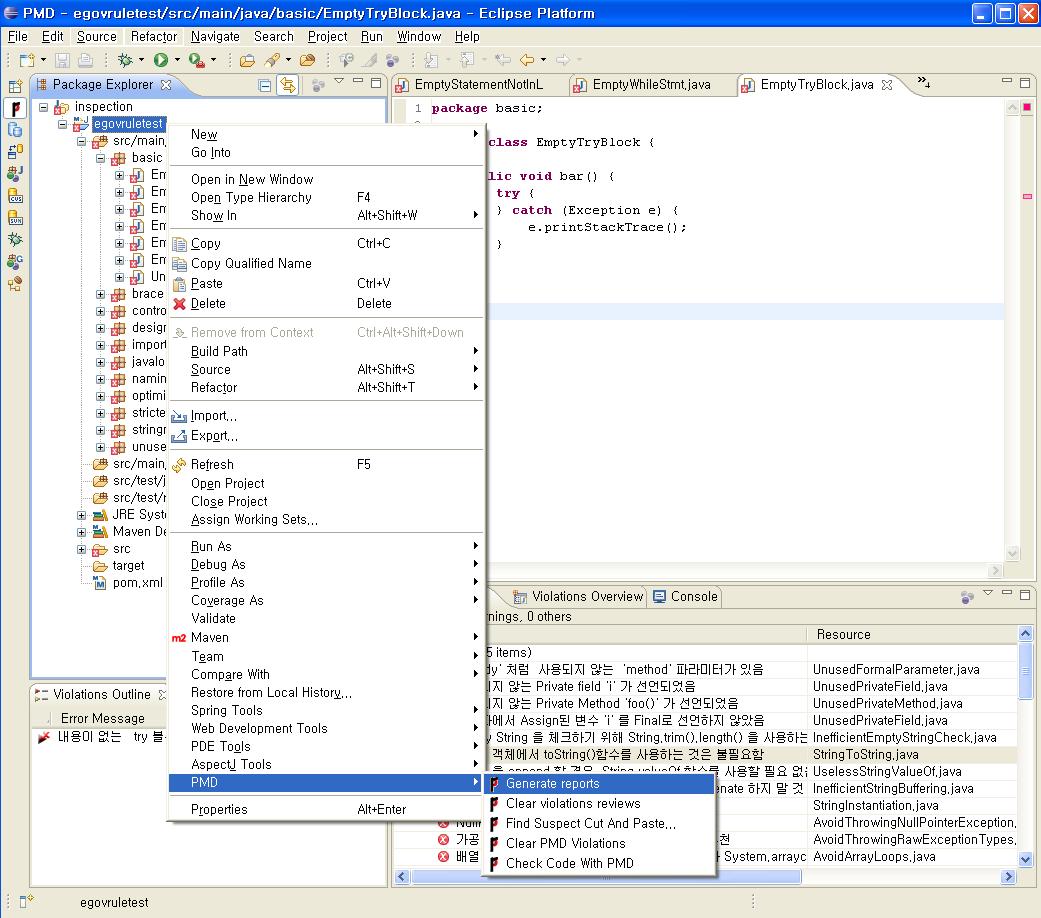Choose Check Code With PMD
This screenshot has width=1041, height=918.
[569, 863]
